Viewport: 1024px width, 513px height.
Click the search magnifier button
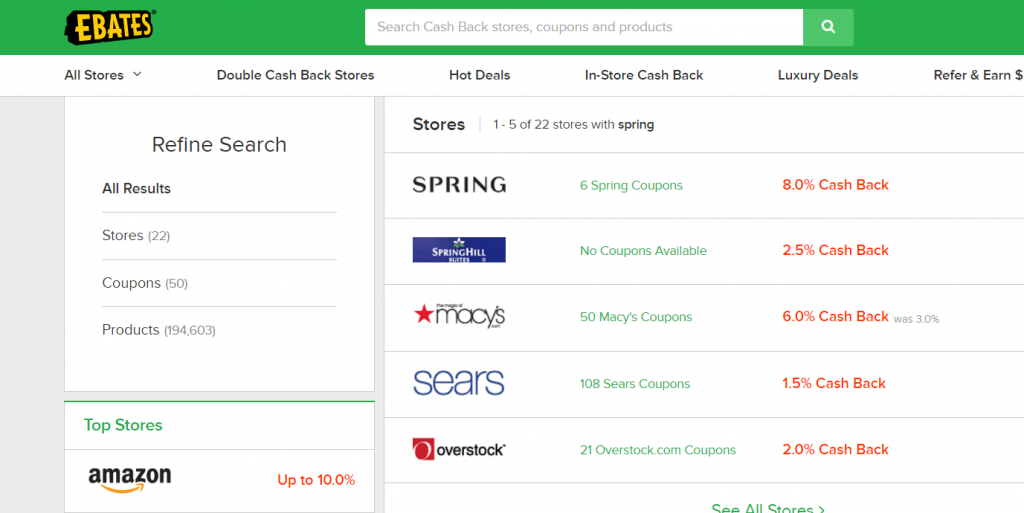point(828,27)
